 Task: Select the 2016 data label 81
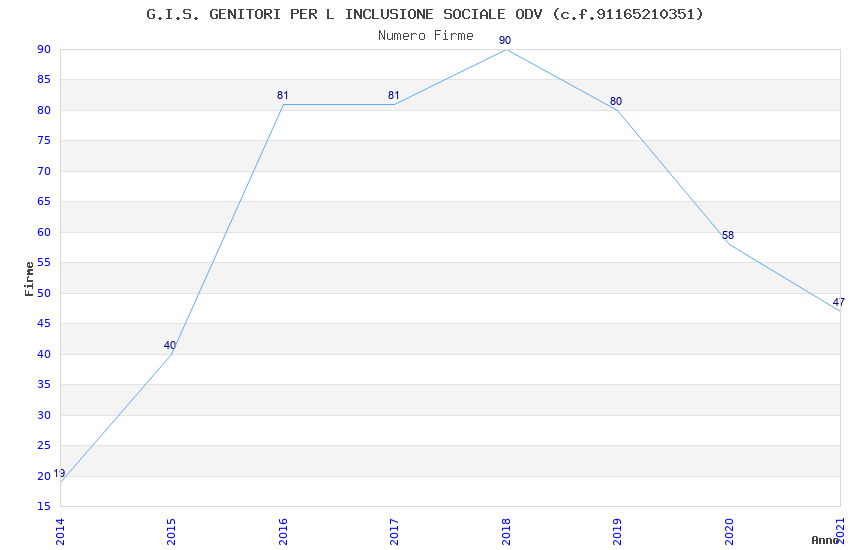pyautogui.click(x=283, y=95)
